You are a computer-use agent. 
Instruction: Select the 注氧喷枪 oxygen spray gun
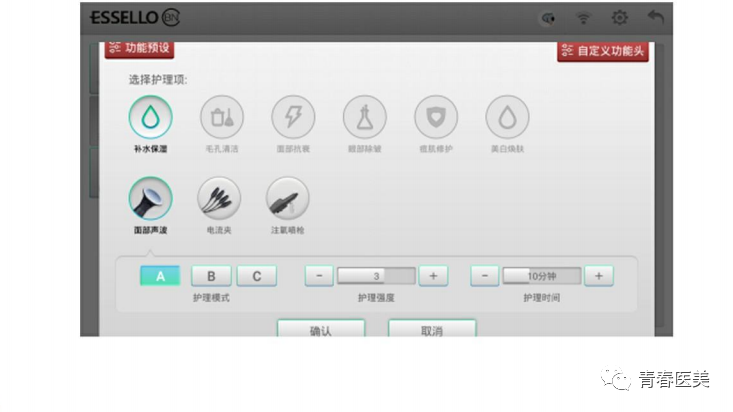coord(287,198)
